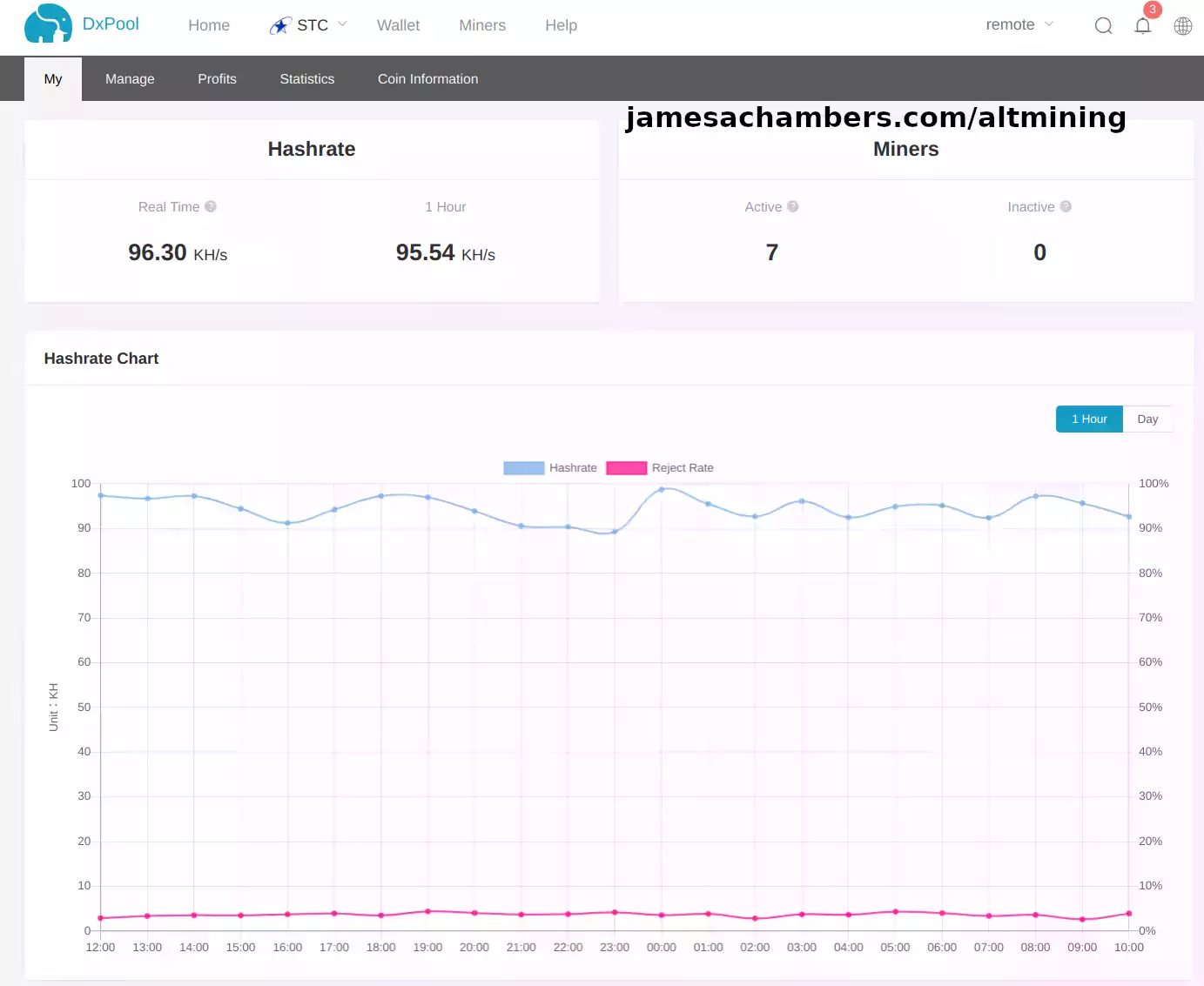Select the My tab
The height and width of the screenshot is (986, 1204).
pyautogui.click(x=53, y=79)
